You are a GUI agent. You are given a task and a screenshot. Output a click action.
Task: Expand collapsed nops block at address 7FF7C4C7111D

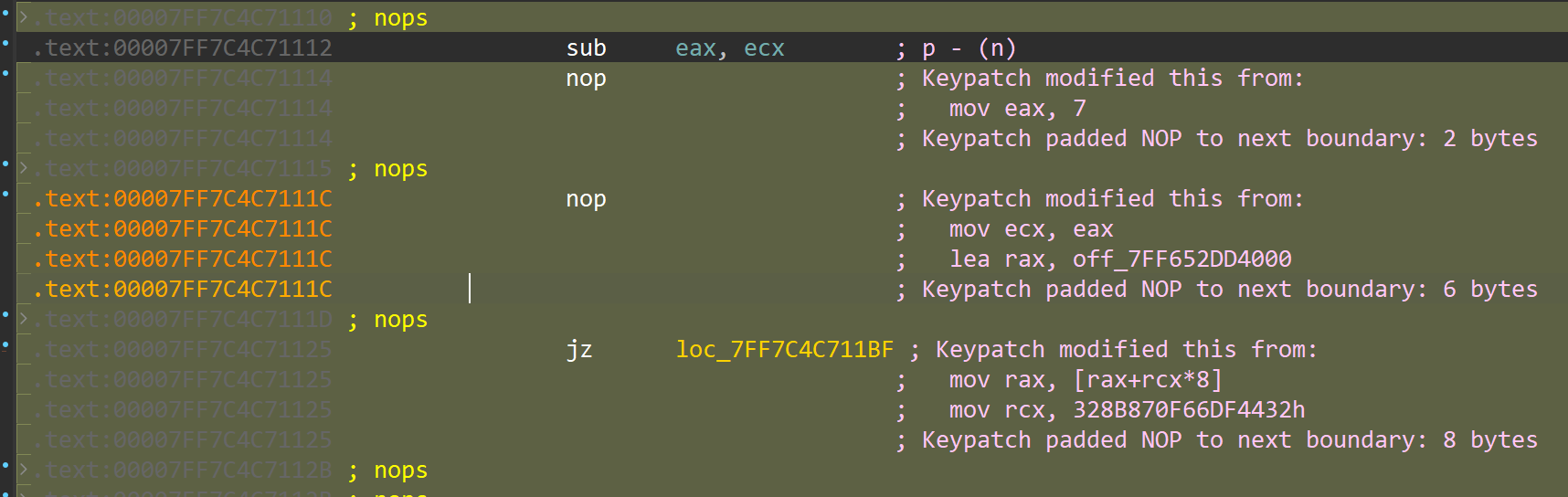tap(24, 319)
